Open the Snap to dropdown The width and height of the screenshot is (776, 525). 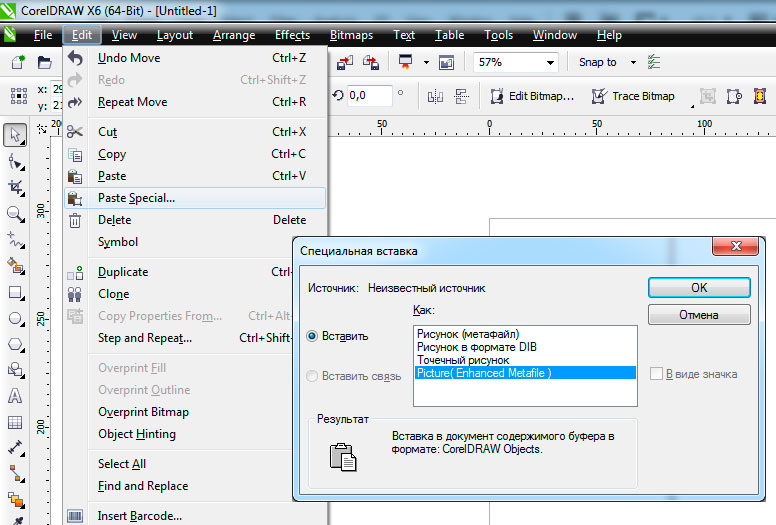tap(633, 62)
